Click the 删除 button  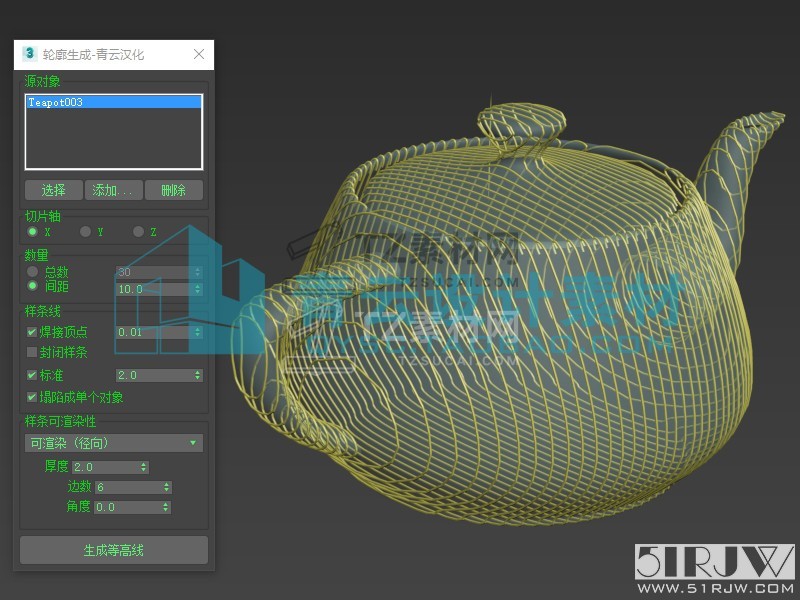coord(173,190)
